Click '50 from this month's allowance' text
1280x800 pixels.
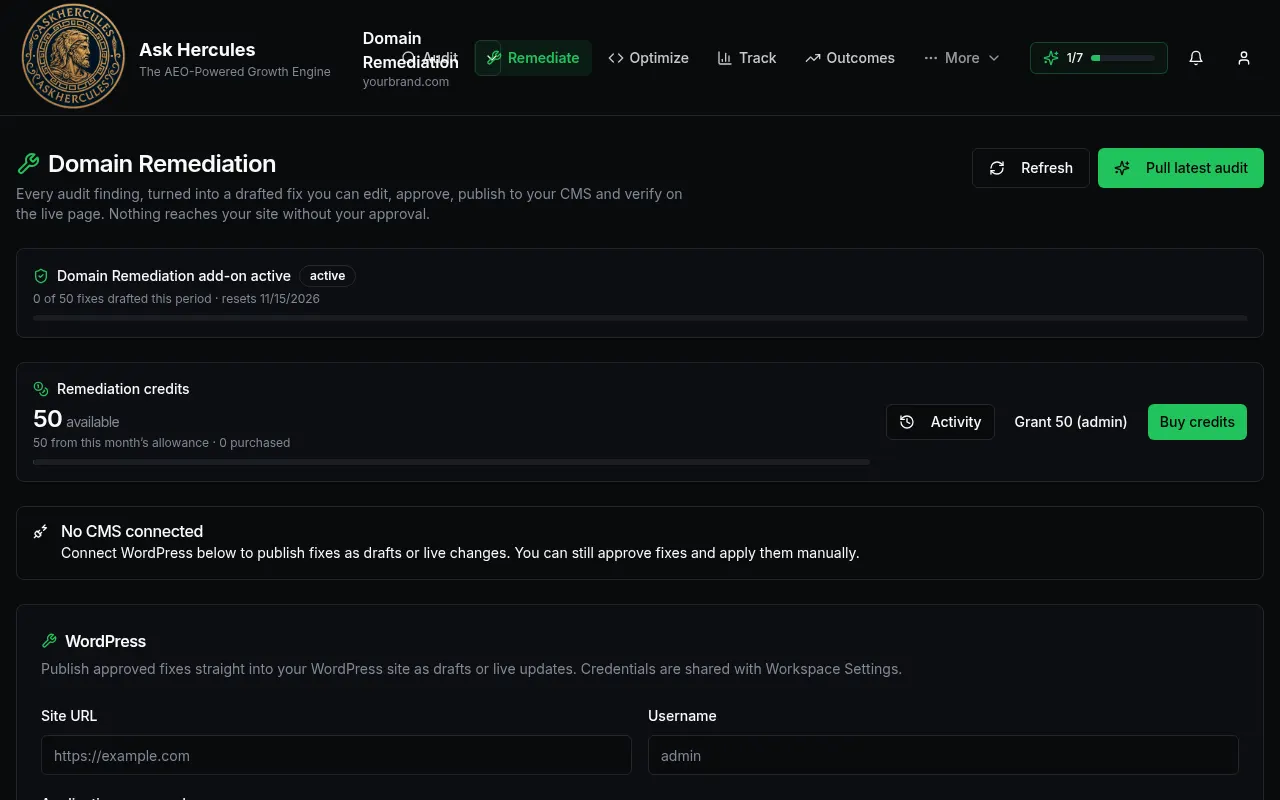121,442
